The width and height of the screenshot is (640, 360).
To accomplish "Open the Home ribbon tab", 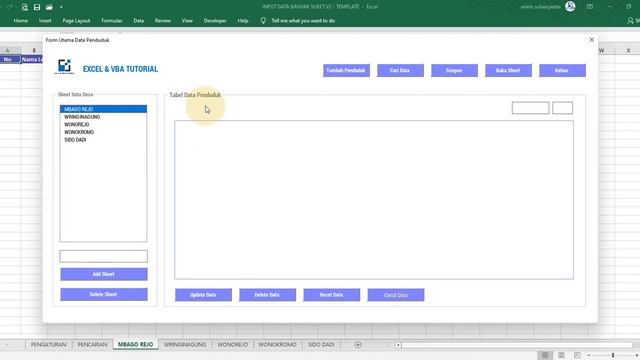I will [x=21, y=20].
